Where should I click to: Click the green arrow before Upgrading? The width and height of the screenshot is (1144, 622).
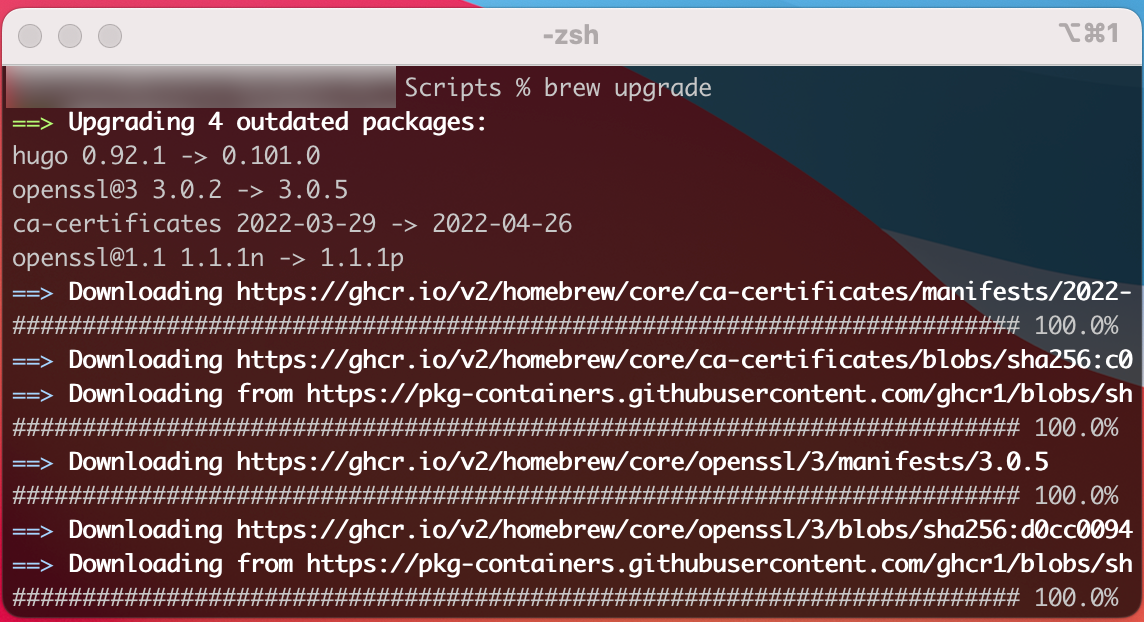35,123
